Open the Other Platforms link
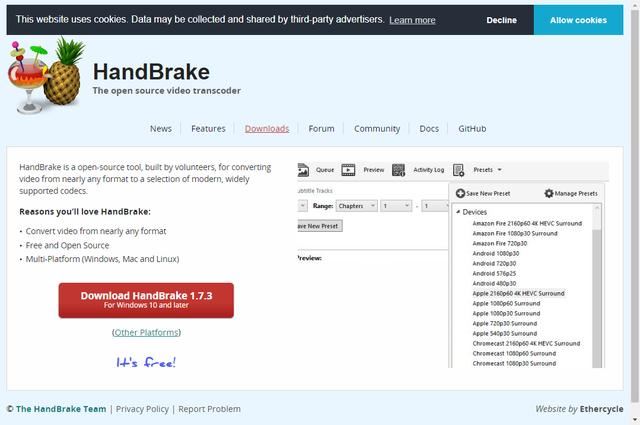 point(146,332)
